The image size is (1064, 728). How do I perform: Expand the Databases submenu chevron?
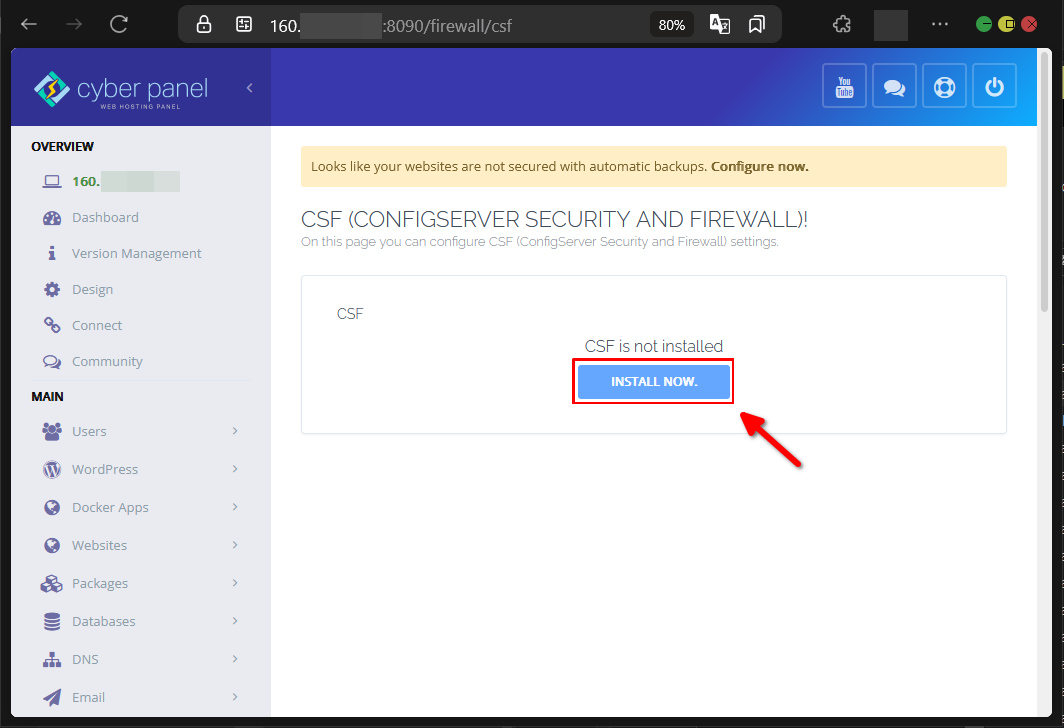(x=235, y=621)
